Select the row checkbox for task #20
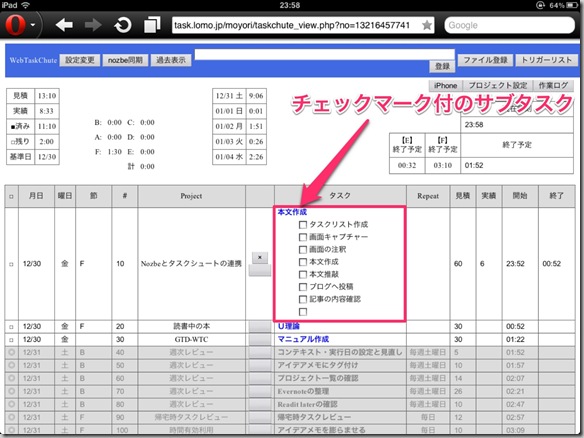 11,327
